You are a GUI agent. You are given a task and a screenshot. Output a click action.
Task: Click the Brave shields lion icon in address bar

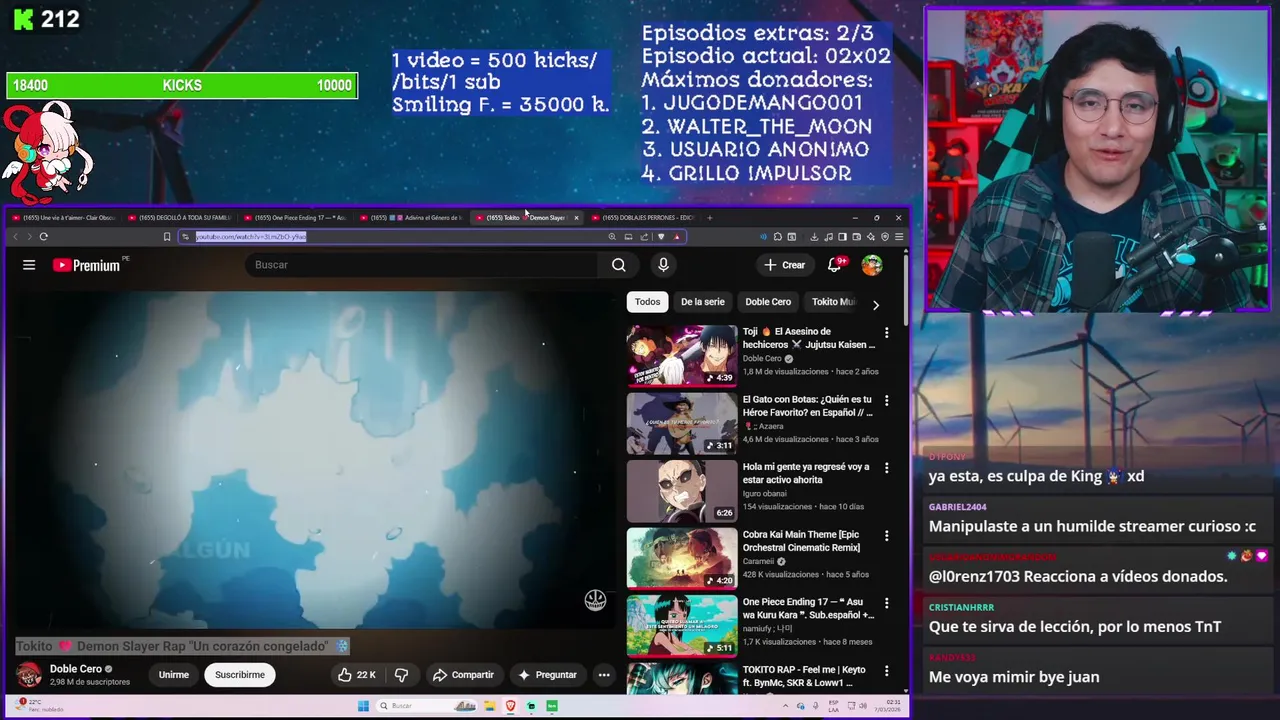pyautogui.click(x=661, y=237)
